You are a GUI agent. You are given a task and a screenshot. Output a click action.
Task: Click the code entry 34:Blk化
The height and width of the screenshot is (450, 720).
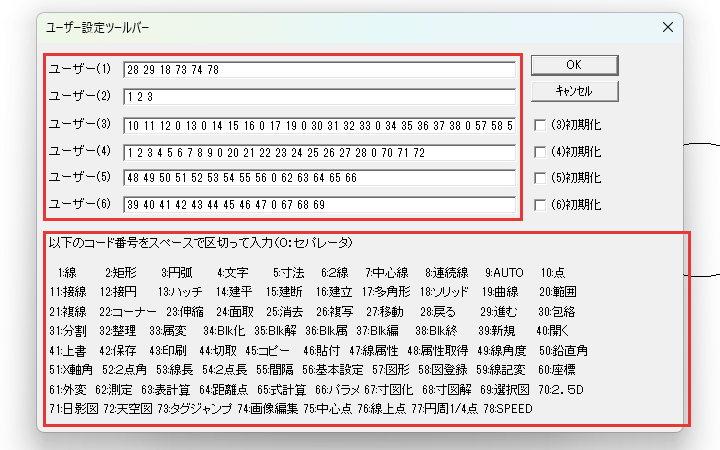[x=224, y=331]
